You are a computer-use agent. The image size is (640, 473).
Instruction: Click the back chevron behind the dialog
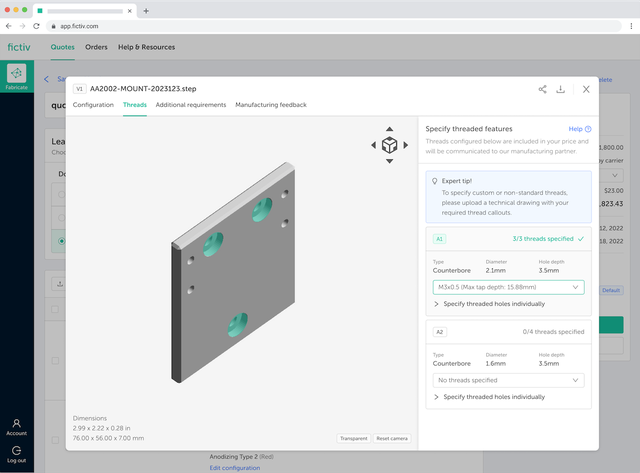(46, 79)
